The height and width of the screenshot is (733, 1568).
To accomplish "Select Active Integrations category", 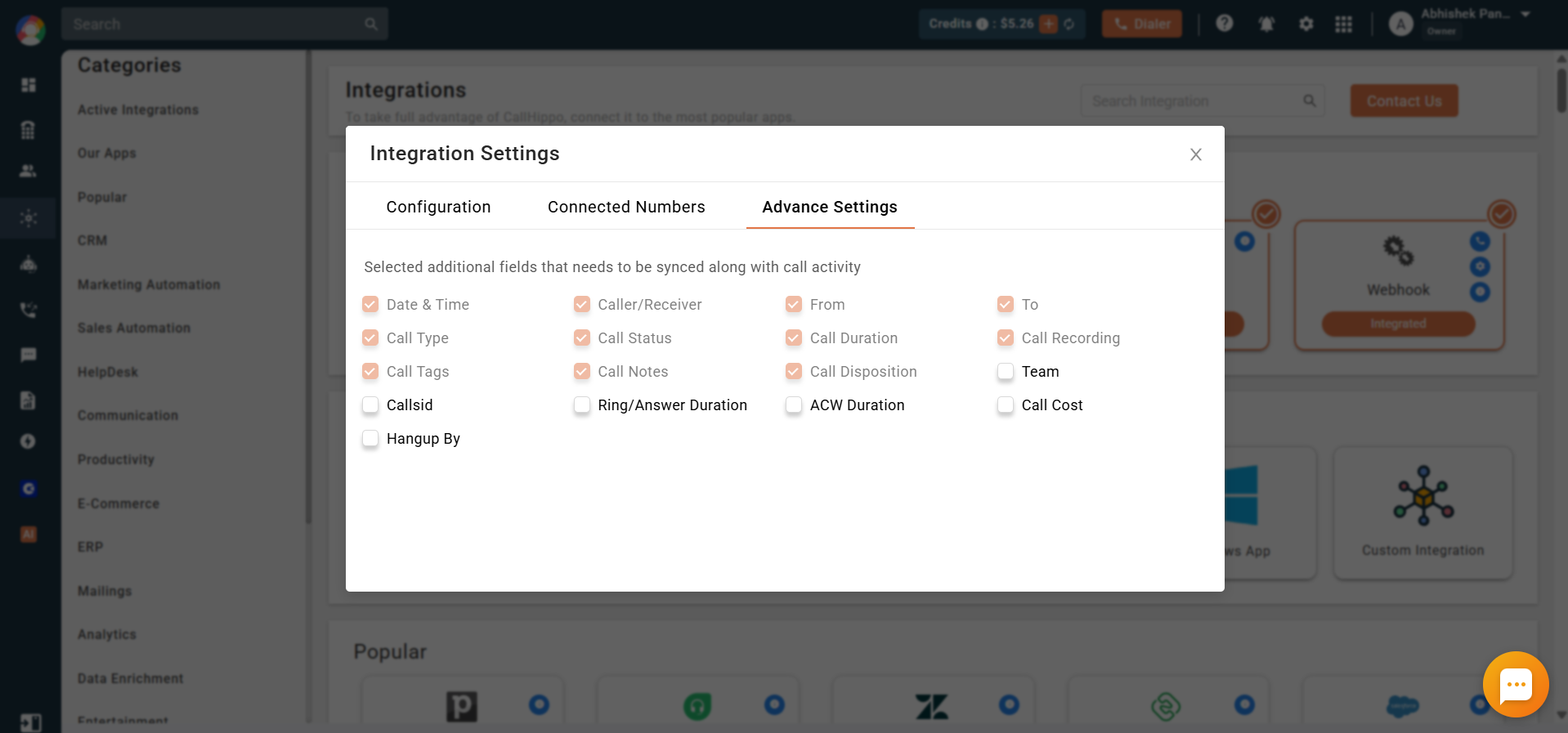I will point(138,110).
